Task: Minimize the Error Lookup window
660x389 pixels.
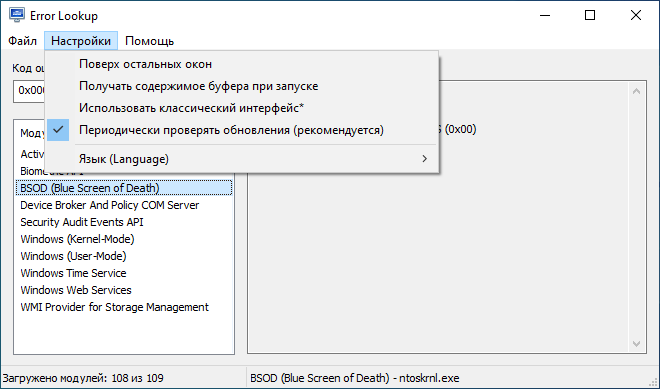Action: [545, 16]
